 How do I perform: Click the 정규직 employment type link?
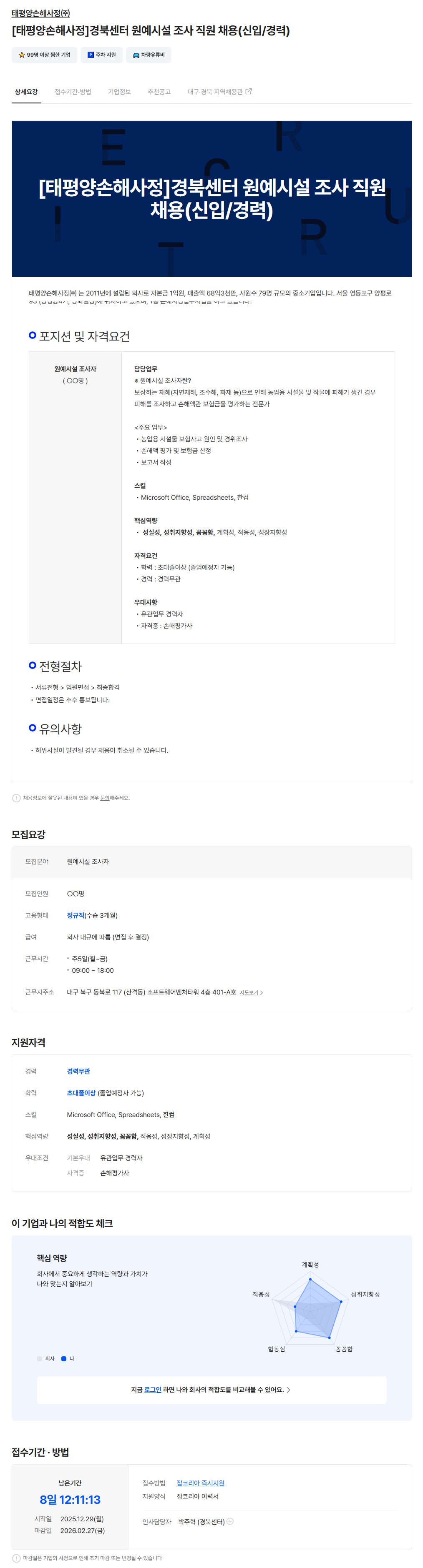(76, 915)
